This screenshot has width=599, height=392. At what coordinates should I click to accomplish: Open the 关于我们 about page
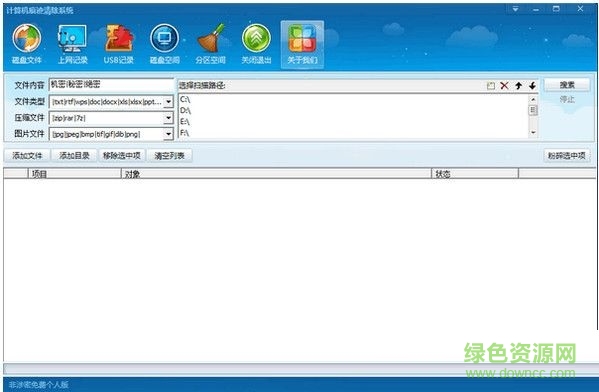pyautogui.click(x=302, y=45)
